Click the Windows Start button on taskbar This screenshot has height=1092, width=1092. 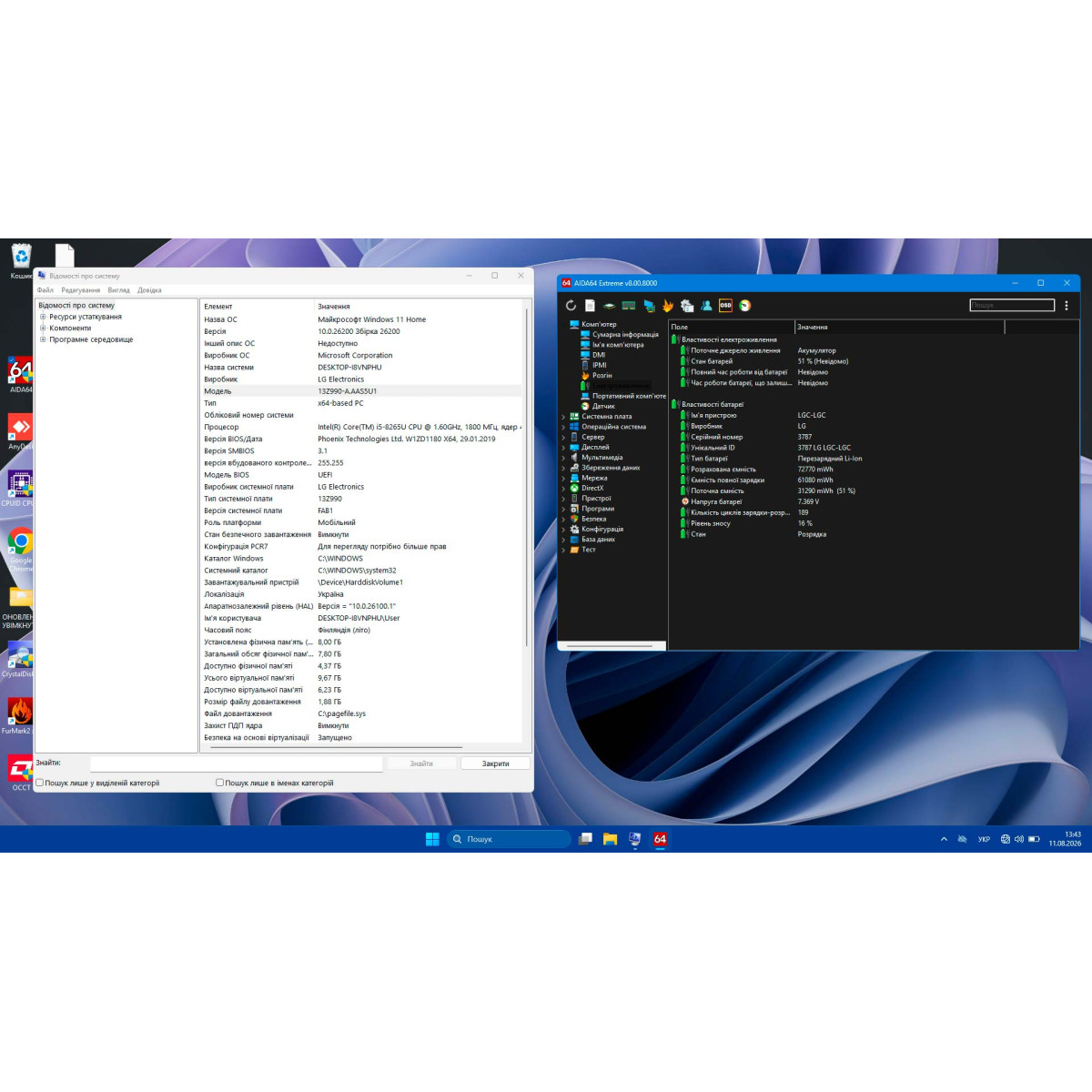(x=432, y=839)
